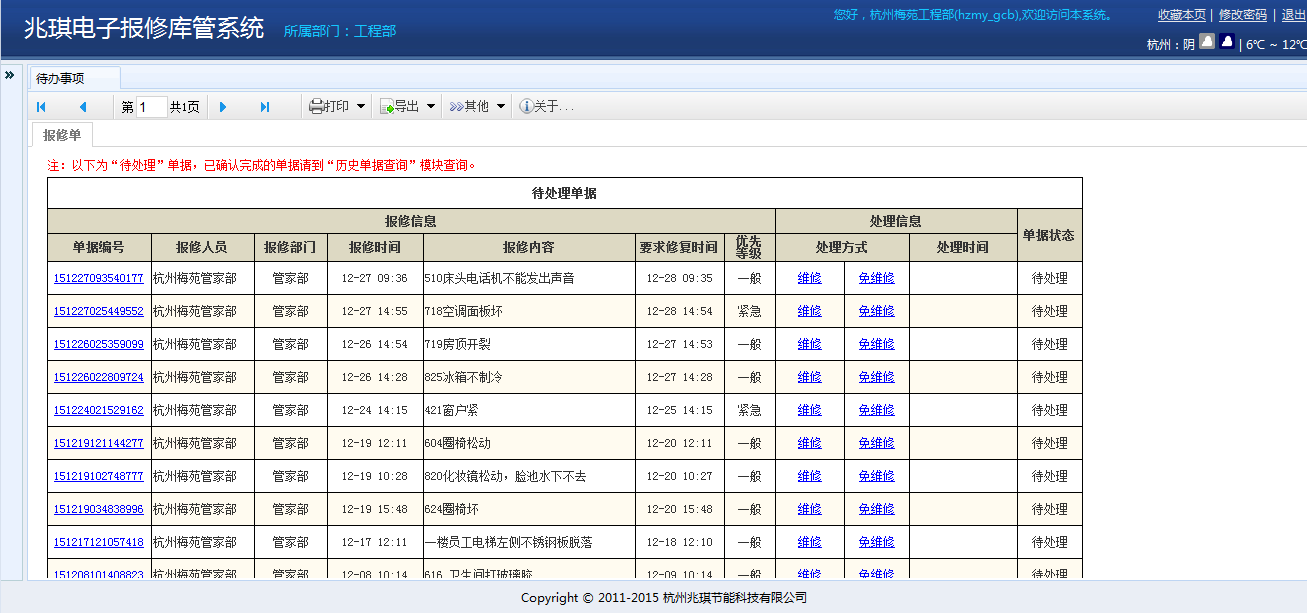Image resolution: width=1307 pixels, height=613 pixels.
Task: Click the 关于 info button
Action: (x=546, y=106)
